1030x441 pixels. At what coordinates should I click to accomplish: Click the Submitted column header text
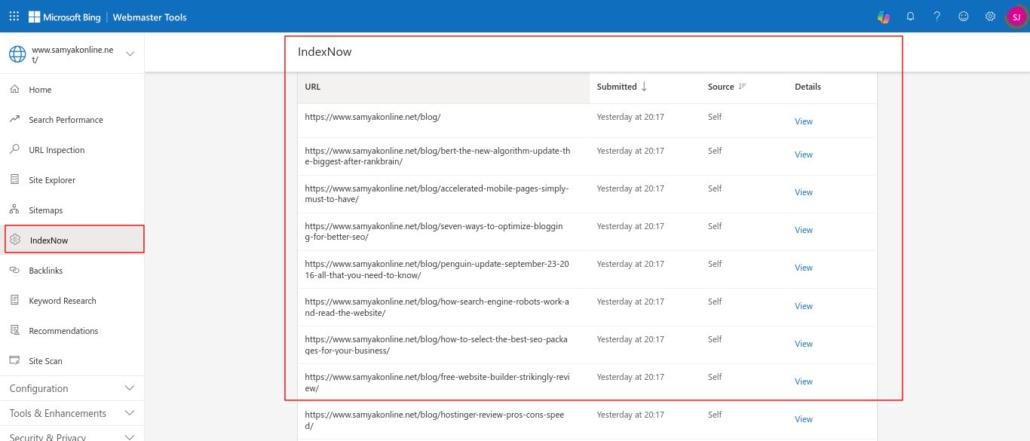click(616, 86)
